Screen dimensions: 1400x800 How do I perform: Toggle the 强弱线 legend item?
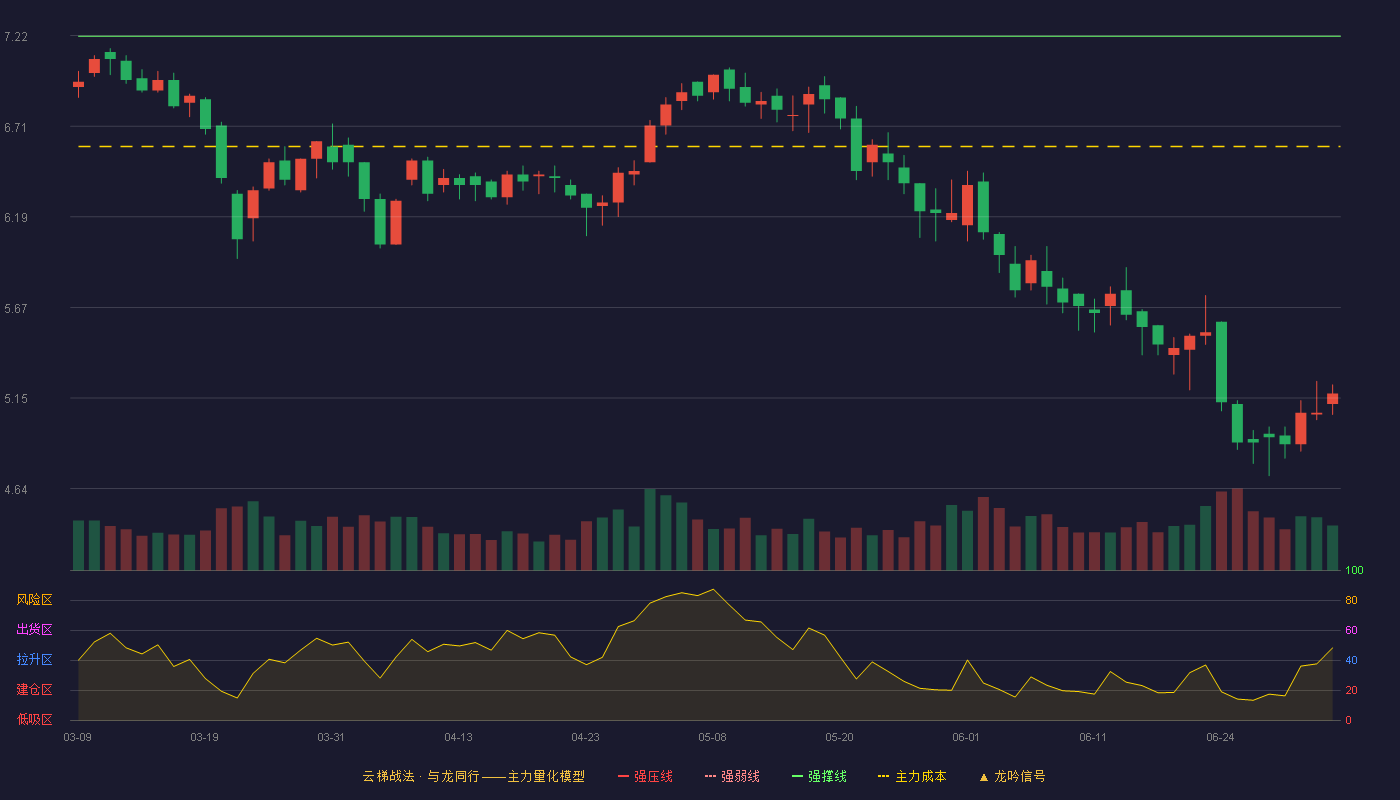[732, 776]
